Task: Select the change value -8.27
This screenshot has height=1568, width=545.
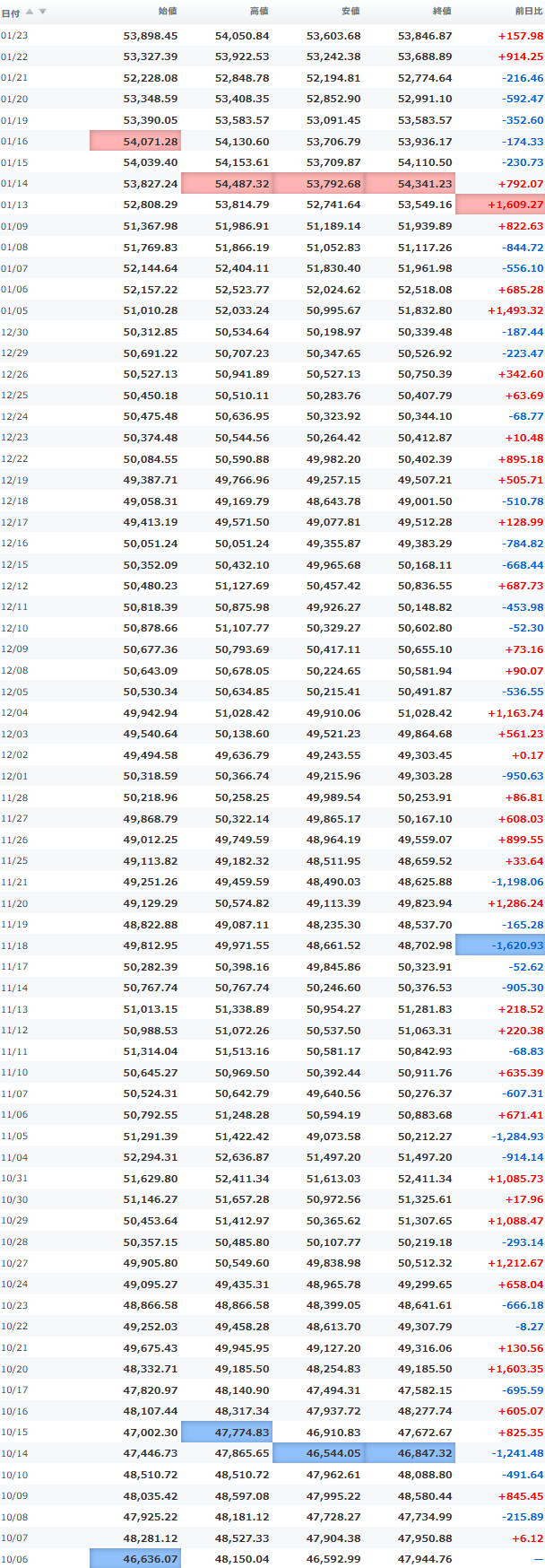Action: point(530,1327)
